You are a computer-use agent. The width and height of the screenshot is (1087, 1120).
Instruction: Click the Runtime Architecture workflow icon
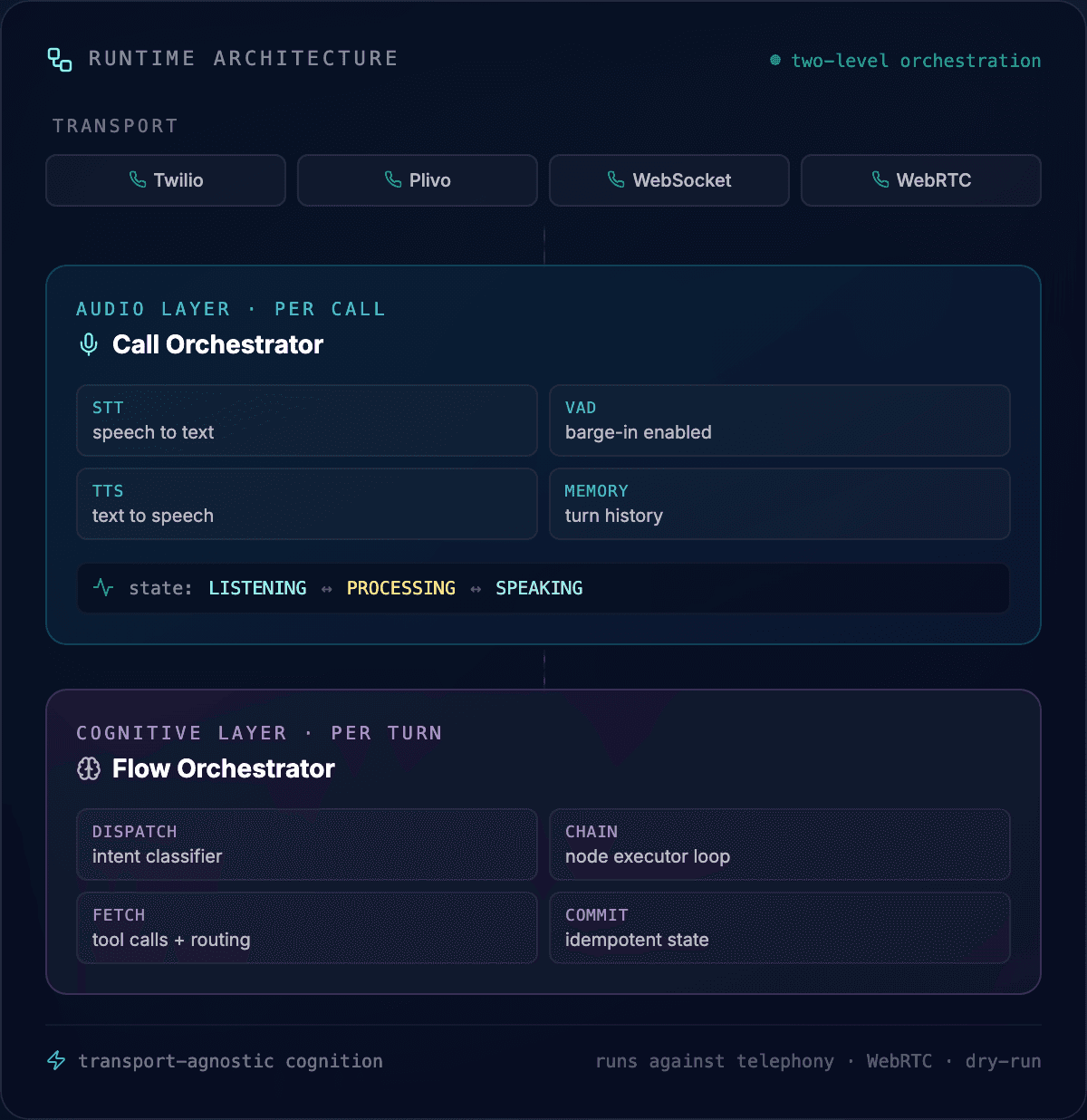[60, 60]
